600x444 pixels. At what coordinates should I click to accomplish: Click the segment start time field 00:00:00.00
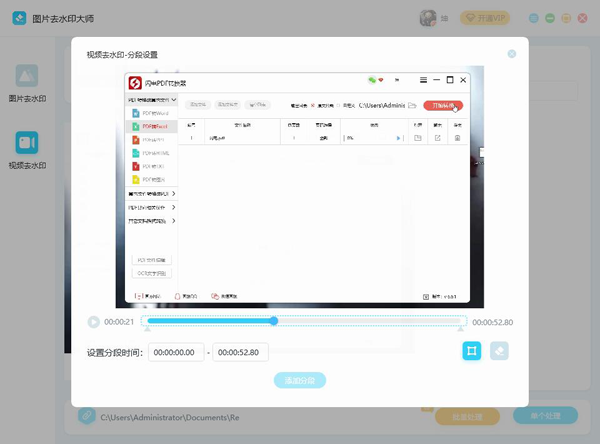tap(176, 352)
